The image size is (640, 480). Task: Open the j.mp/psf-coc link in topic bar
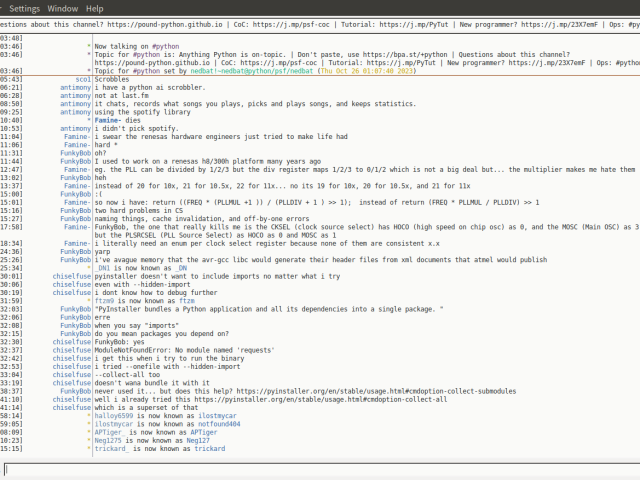291,24
